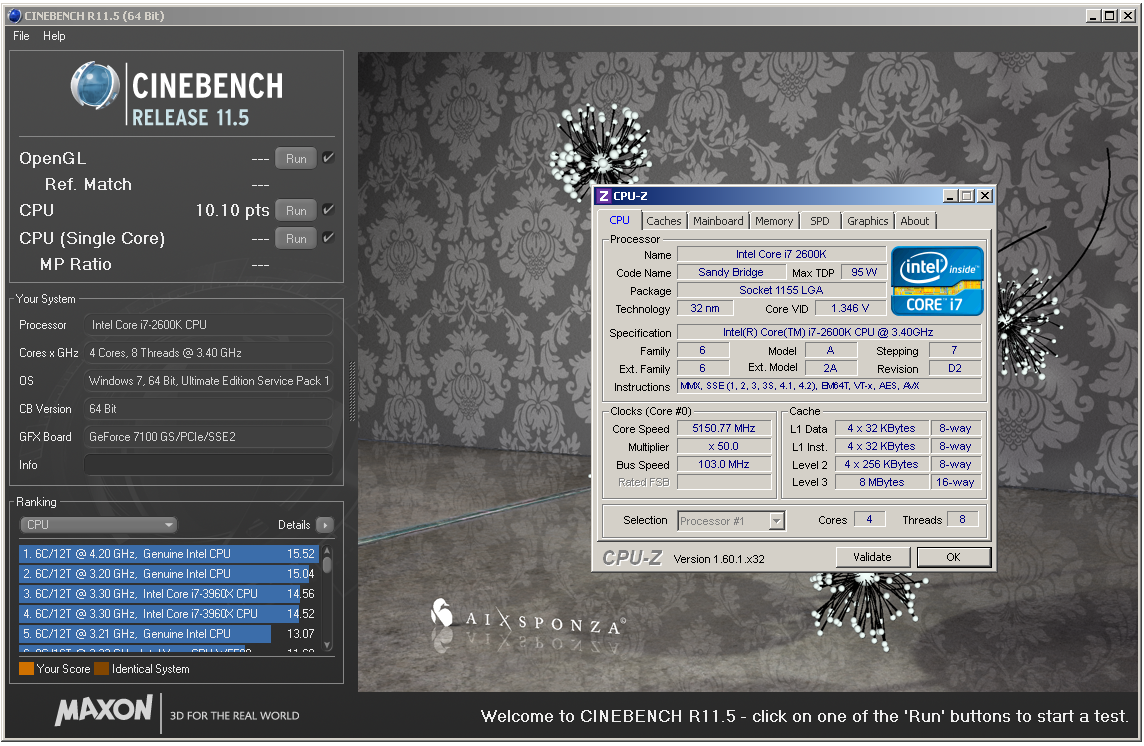The width and height of the screenshot is (1144, 746).
Task: Maximize the Cinebench window
Action: point(1110,15)
